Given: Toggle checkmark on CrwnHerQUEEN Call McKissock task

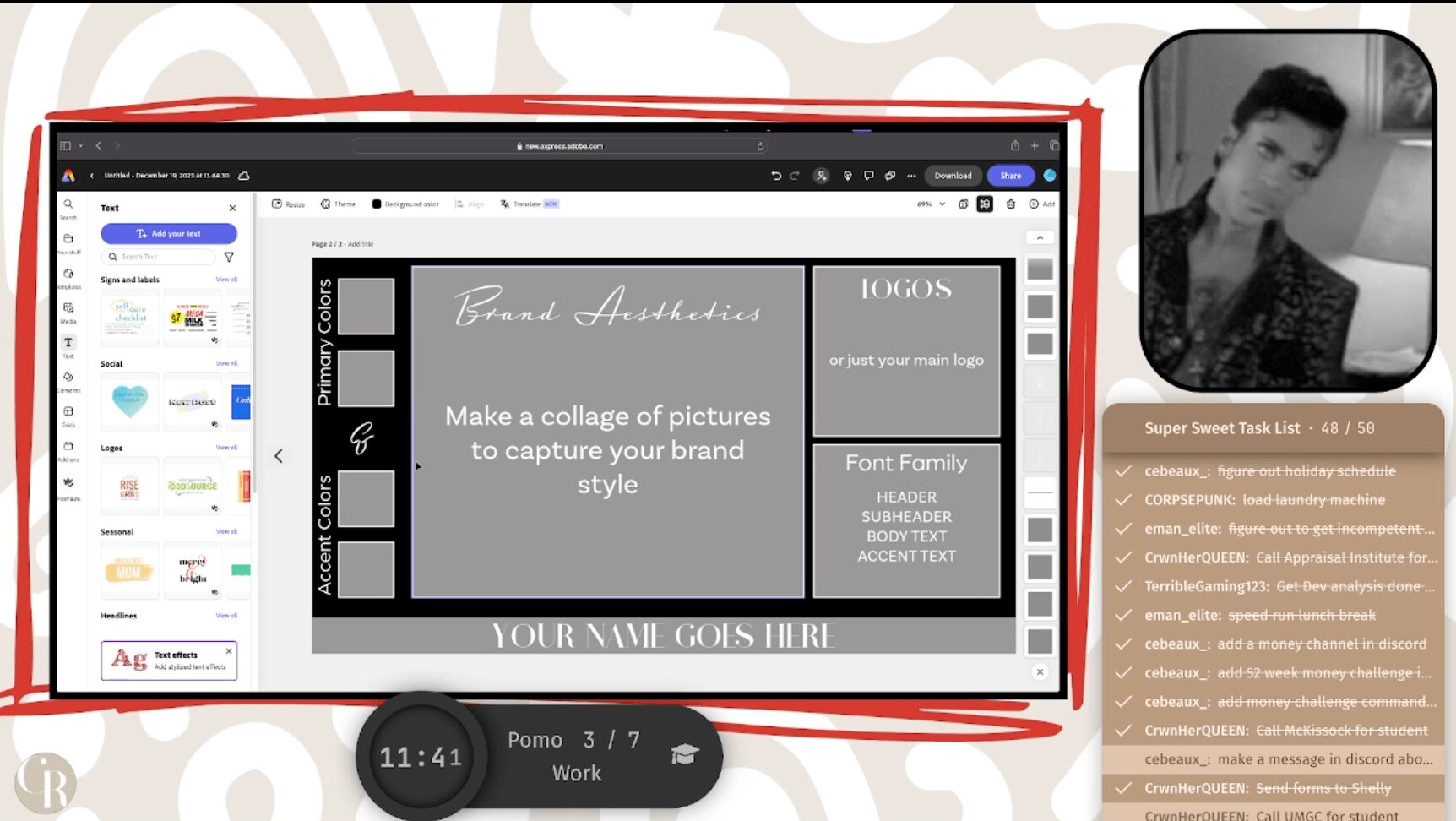Looking at the screenshot, I should (x=1123, y=731).
